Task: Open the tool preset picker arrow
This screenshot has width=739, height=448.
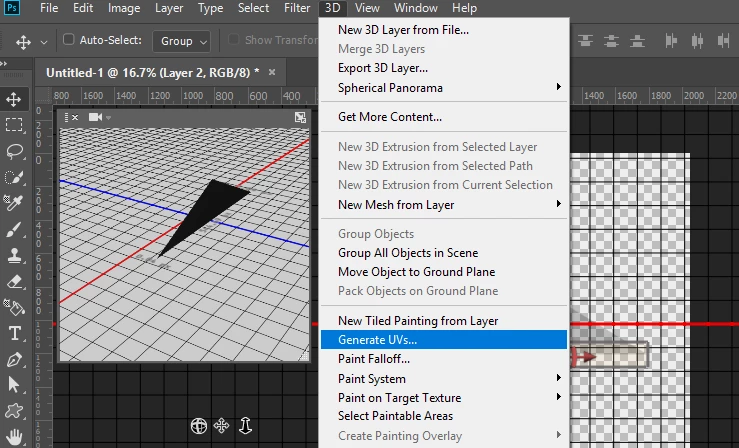Action: click(44, 42)
